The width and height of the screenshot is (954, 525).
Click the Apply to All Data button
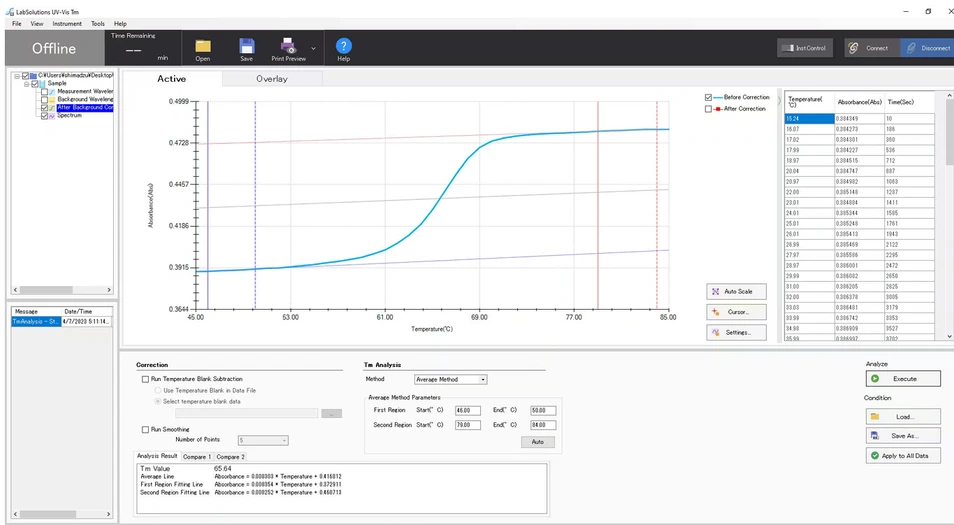point(904,455)
